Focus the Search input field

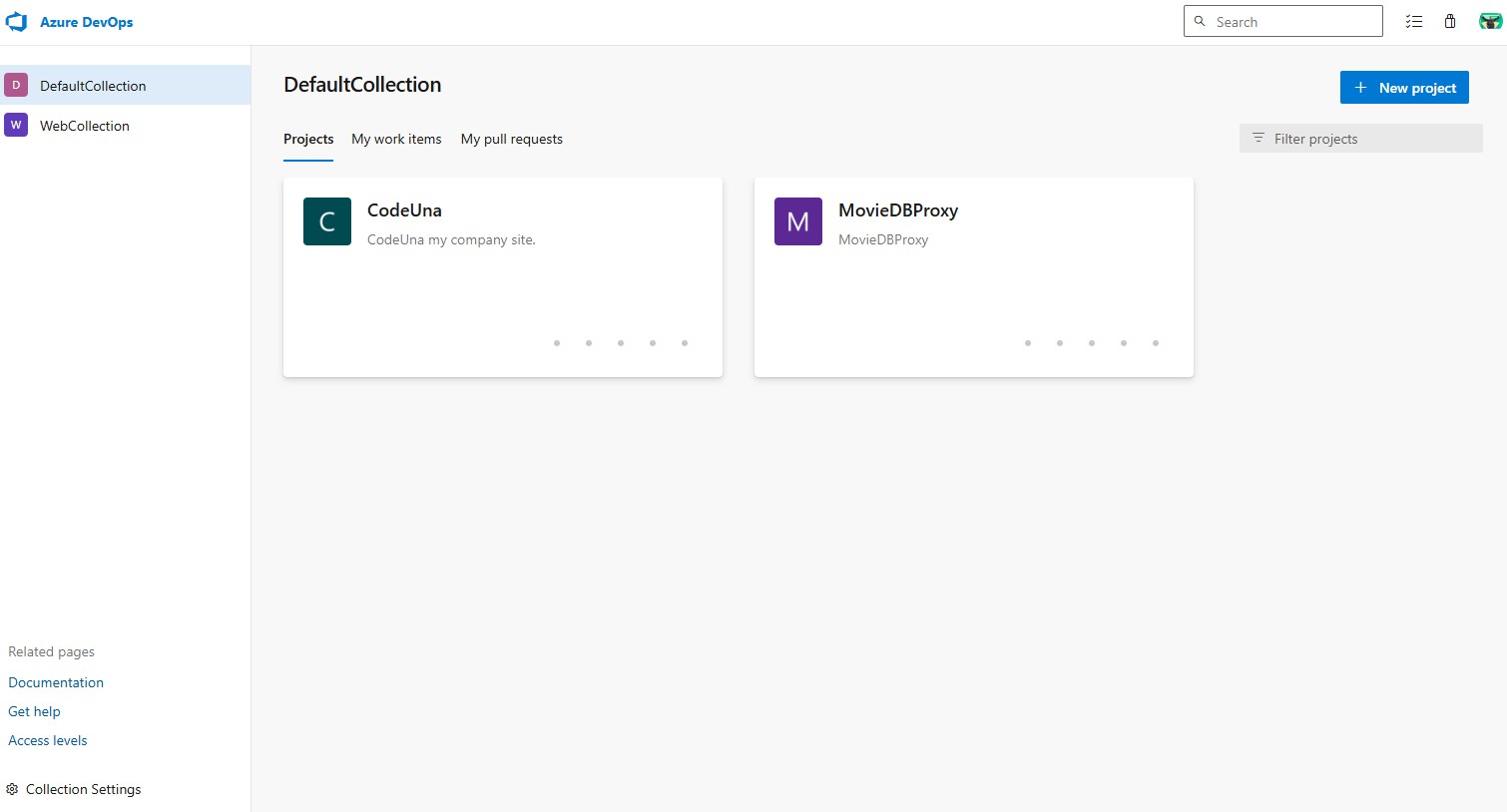click(1283, 21)
